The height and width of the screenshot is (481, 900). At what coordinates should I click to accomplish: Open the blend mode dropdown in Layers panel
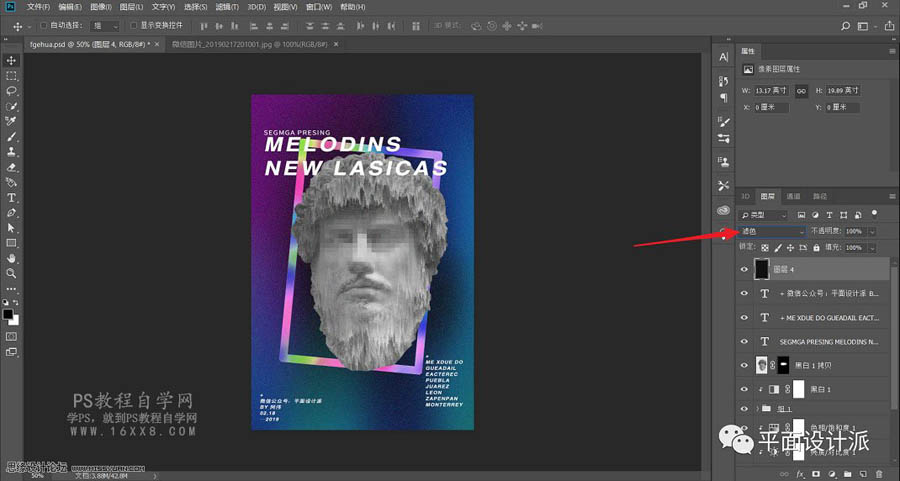tap(772, 231)
